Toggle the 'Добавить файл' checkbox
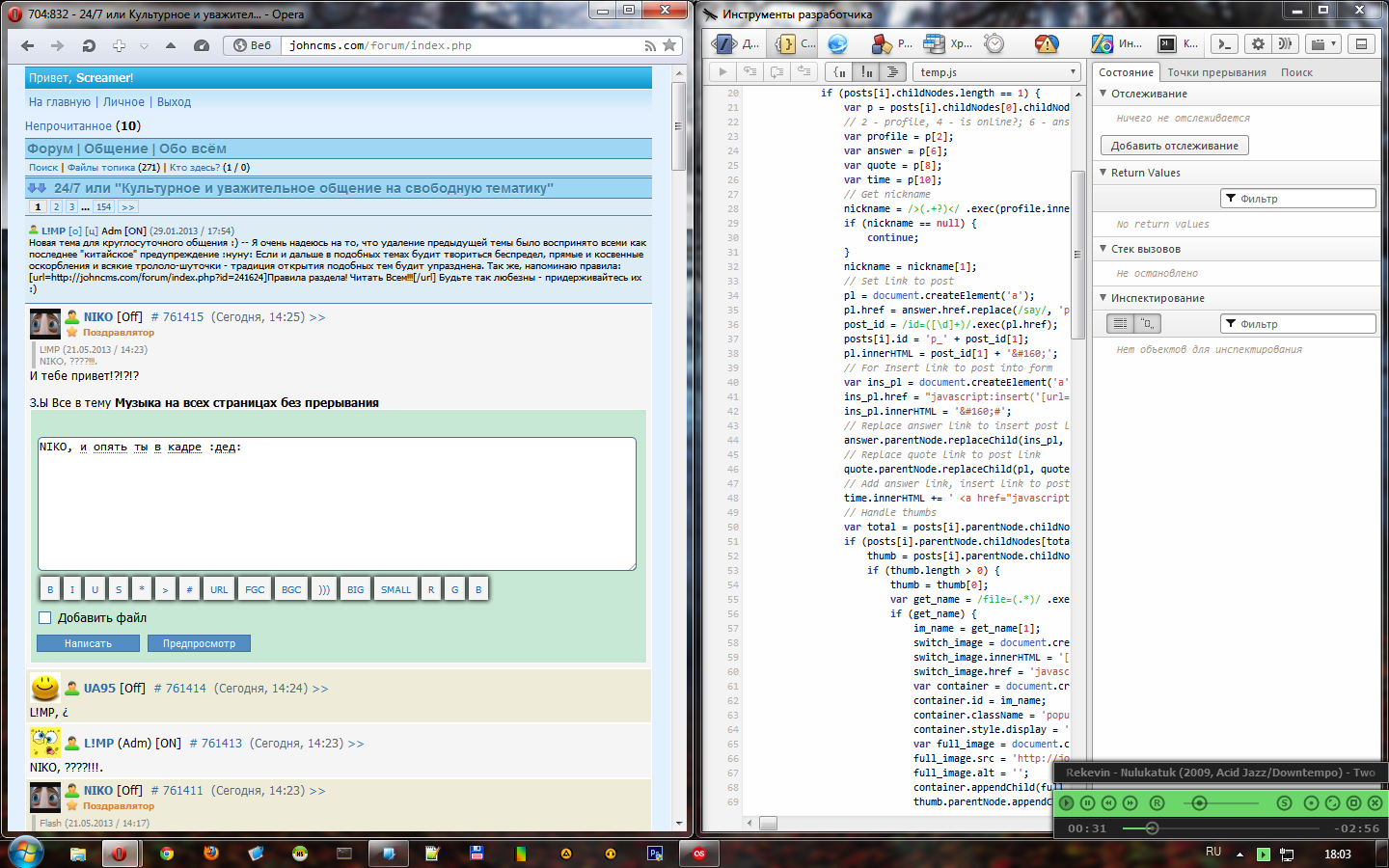The width and height of the screenshot is (1389, 868). click(x=44, y=617)
